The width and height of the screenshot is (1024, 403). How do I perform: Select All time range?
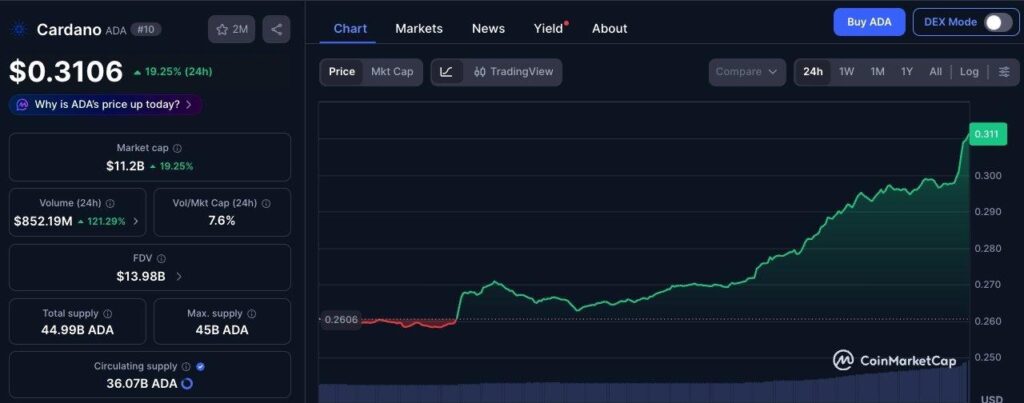coord(936,72)
